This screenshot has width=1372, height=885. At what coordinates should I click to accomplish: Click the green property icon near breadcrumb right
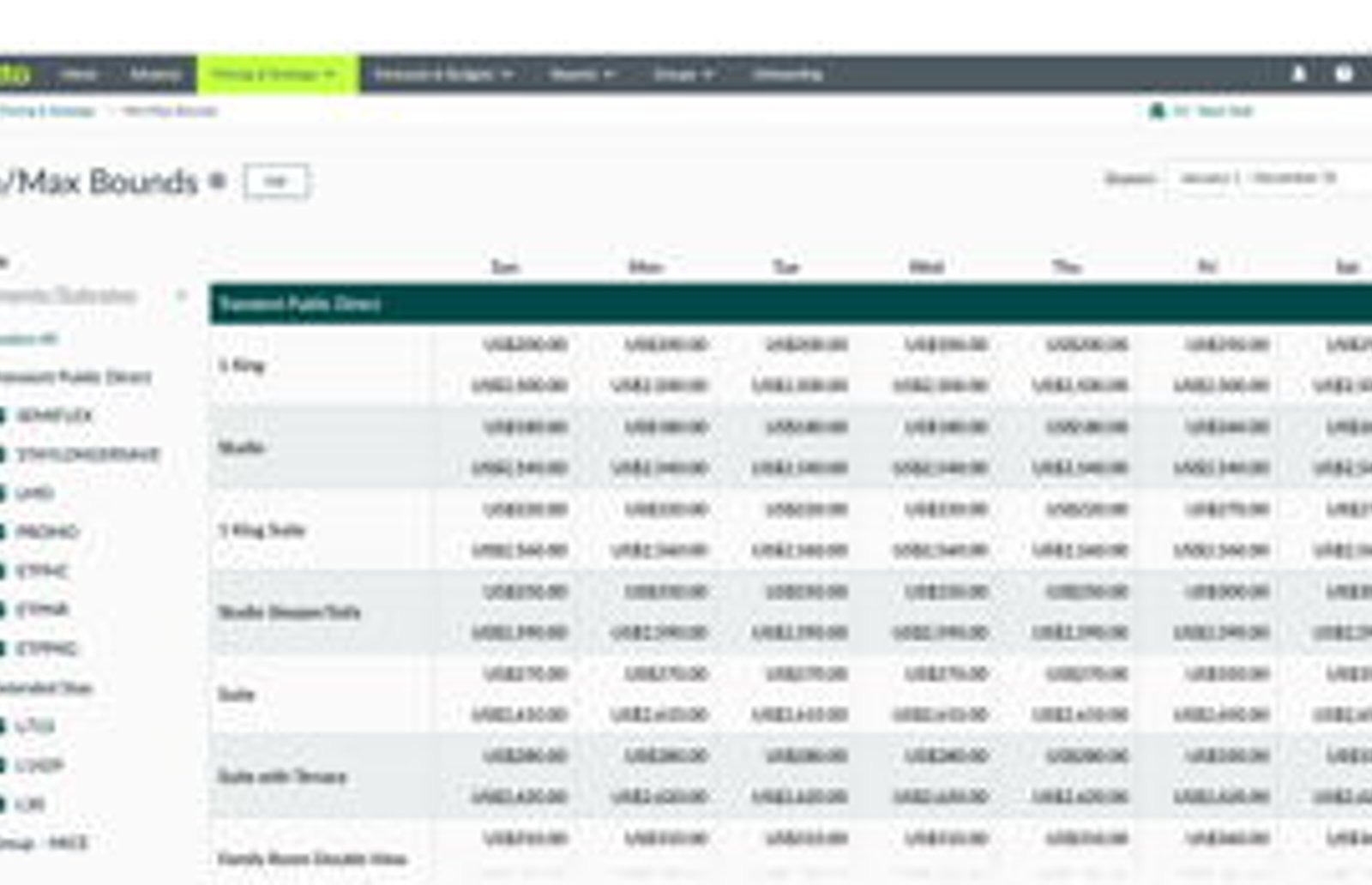(1157, 111)
